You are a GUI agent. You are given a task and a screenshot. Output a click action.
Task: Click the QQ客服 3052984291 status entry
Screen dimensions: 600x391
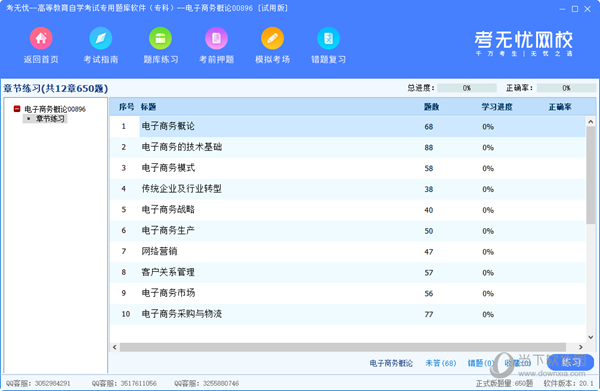coord(38,383)
